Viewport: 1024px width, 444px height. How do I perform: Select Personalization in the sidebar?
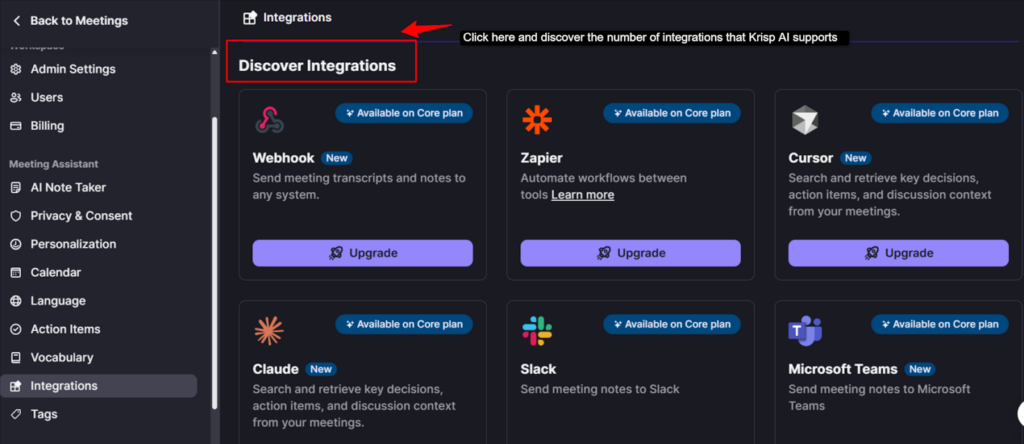tap(73, 244)
